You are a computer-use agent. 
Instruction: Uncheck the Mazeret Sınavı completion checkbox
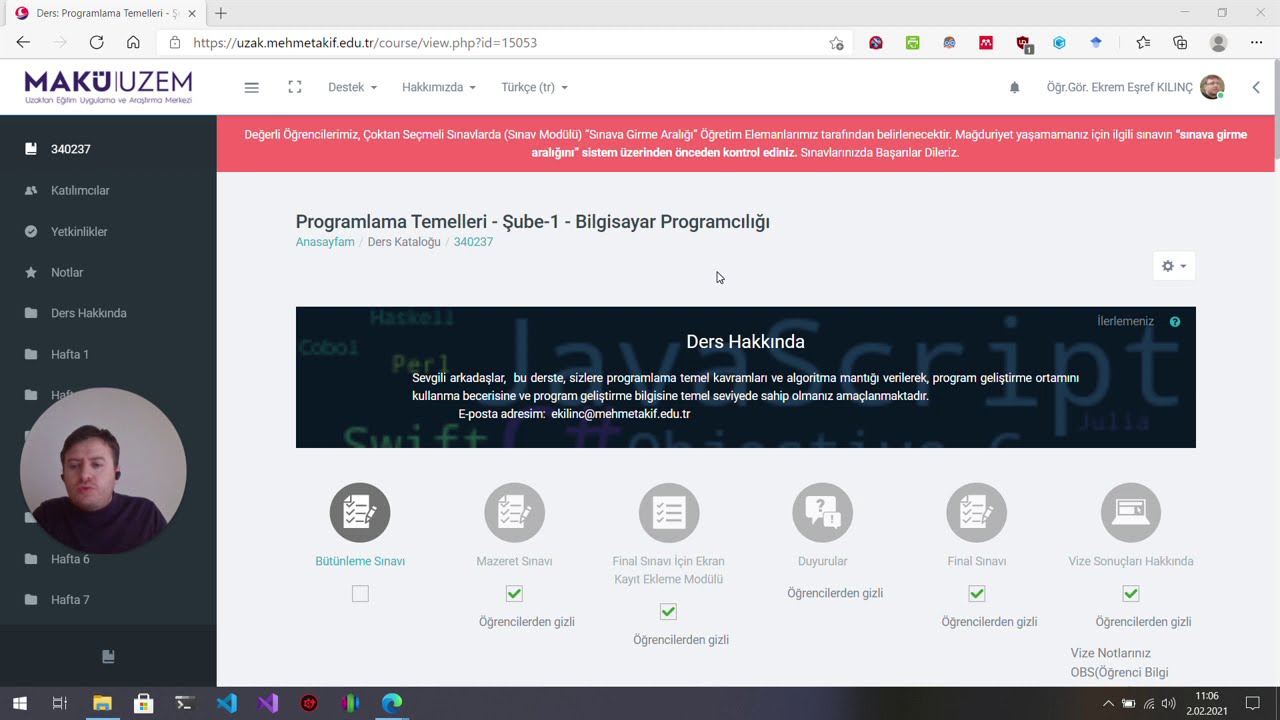pyautogui.click(x=514, y=594)
